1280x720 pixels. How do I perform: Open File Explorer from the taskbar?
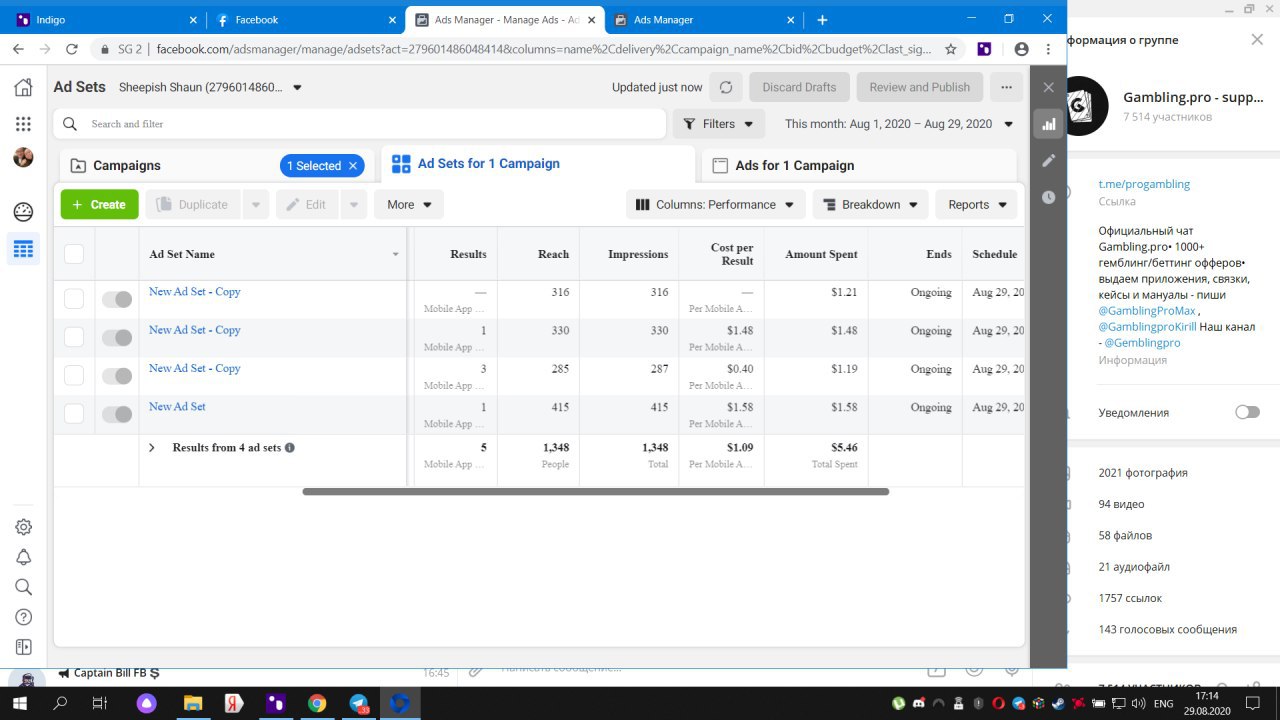[191, 703]
